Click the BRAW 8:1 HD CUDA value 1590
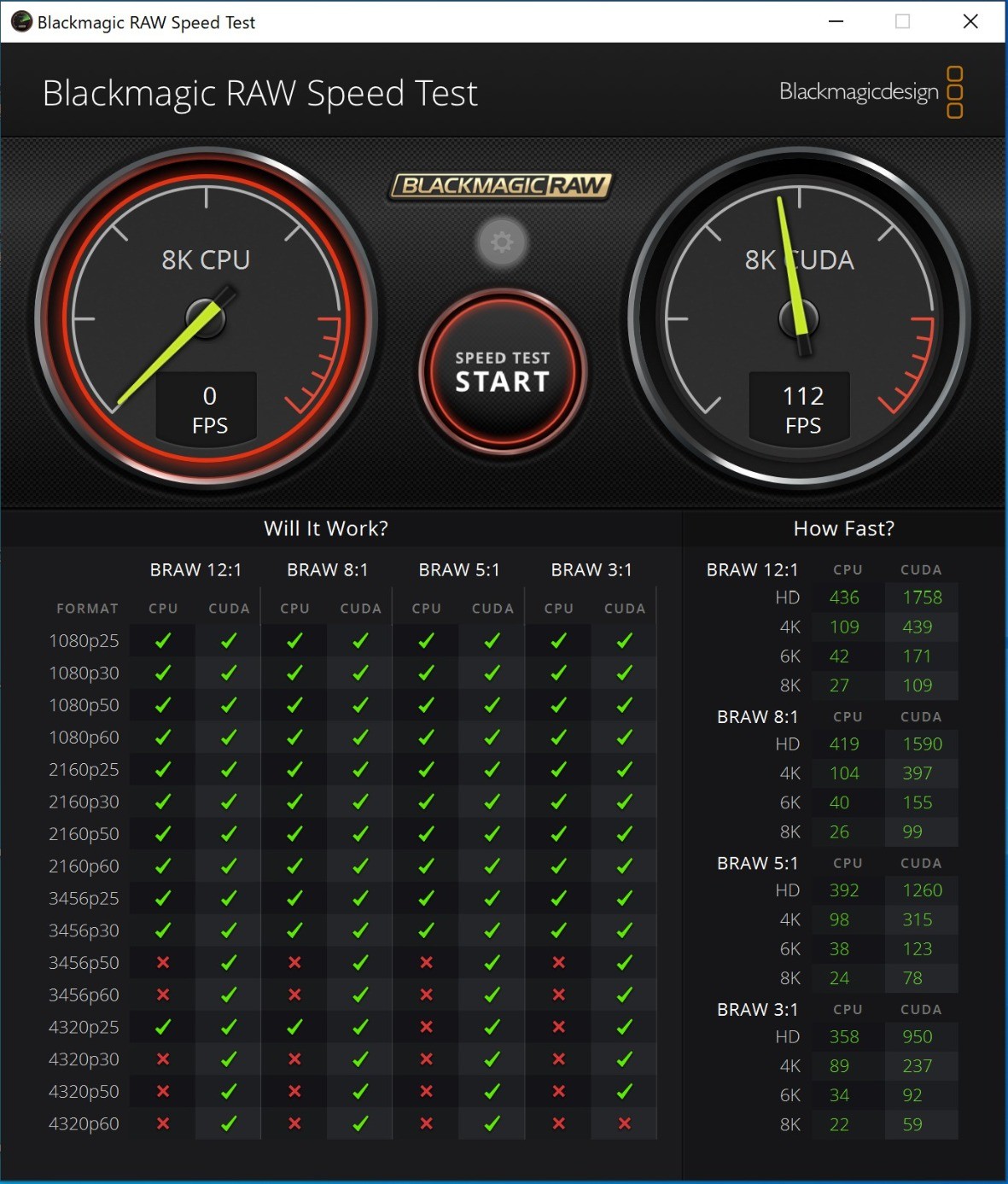This screenshot has height=1184, width=1008. tap(923, 744)
